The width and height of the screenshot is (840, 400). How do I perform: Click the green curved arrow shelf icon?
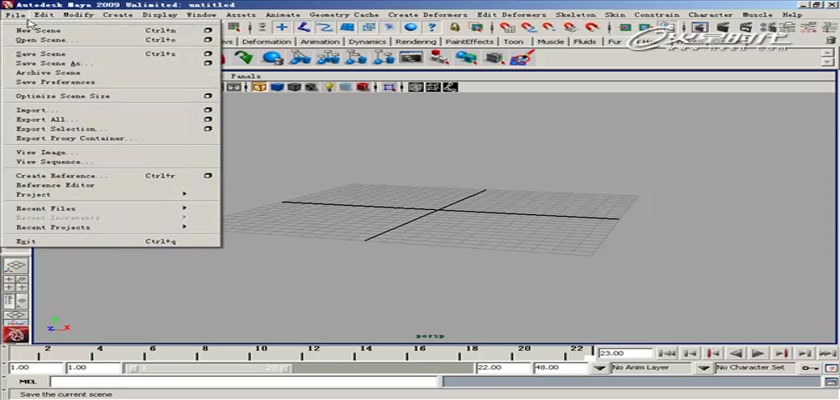pyautogui.click(x=243, y=57)
